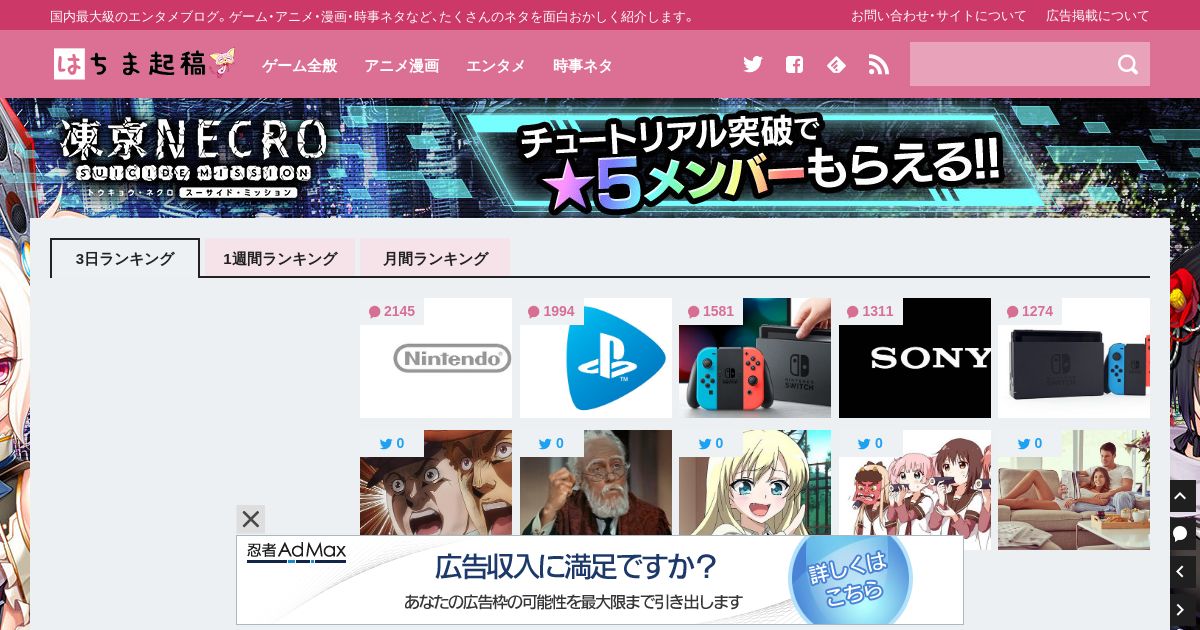This screenshot has height=630, width=1200.
Task: Open the RSS feed icon
Action: 878,64
